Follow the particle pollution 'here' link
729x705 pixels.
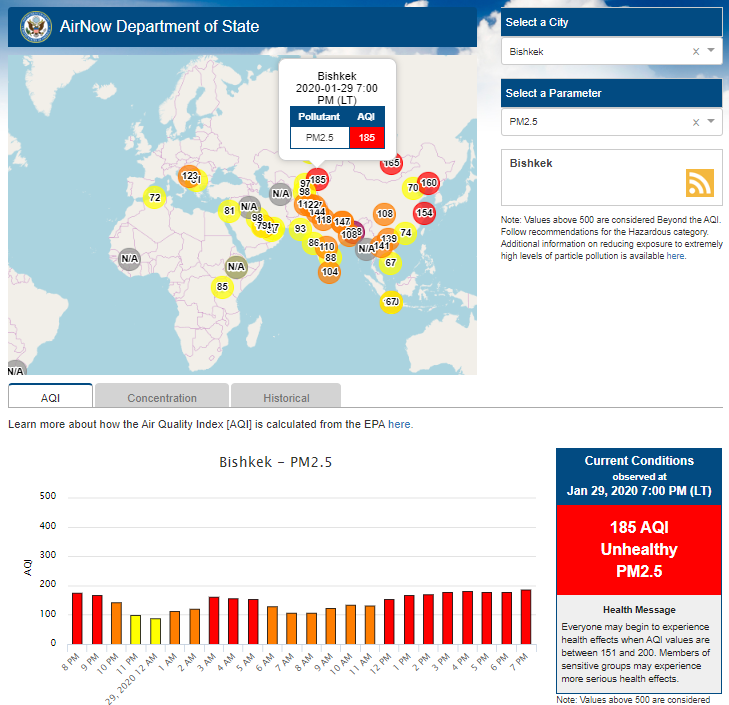tap(676, 256)
